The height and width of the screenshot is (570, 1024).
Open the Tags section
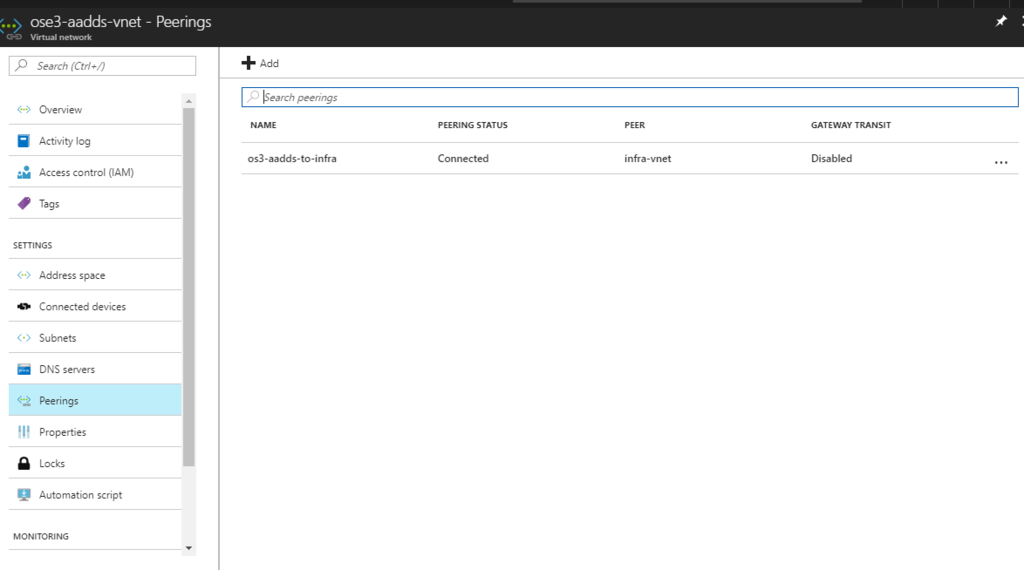pos(95,204)
